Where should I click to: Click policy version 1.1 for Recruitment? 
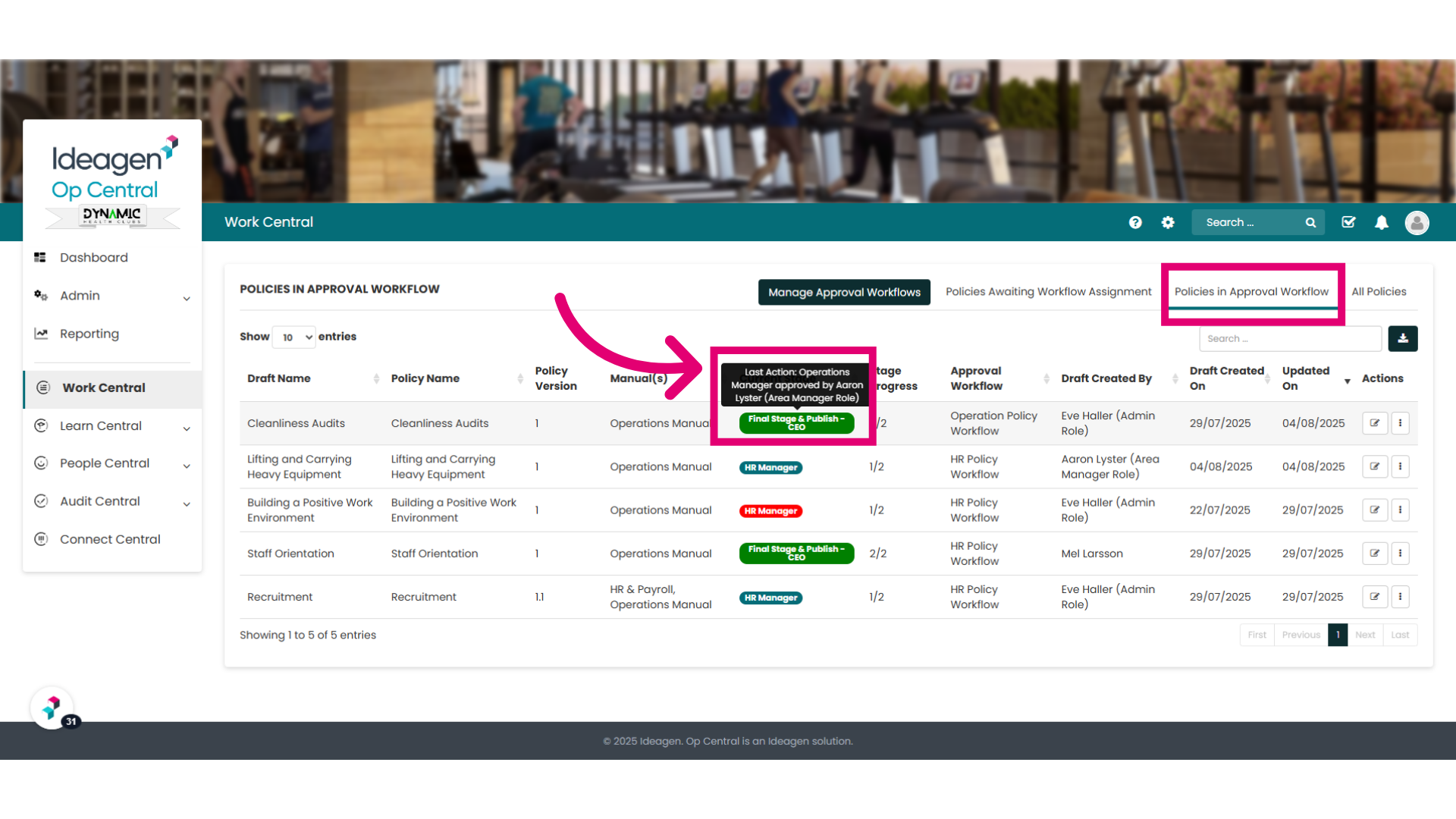(539, 597)
